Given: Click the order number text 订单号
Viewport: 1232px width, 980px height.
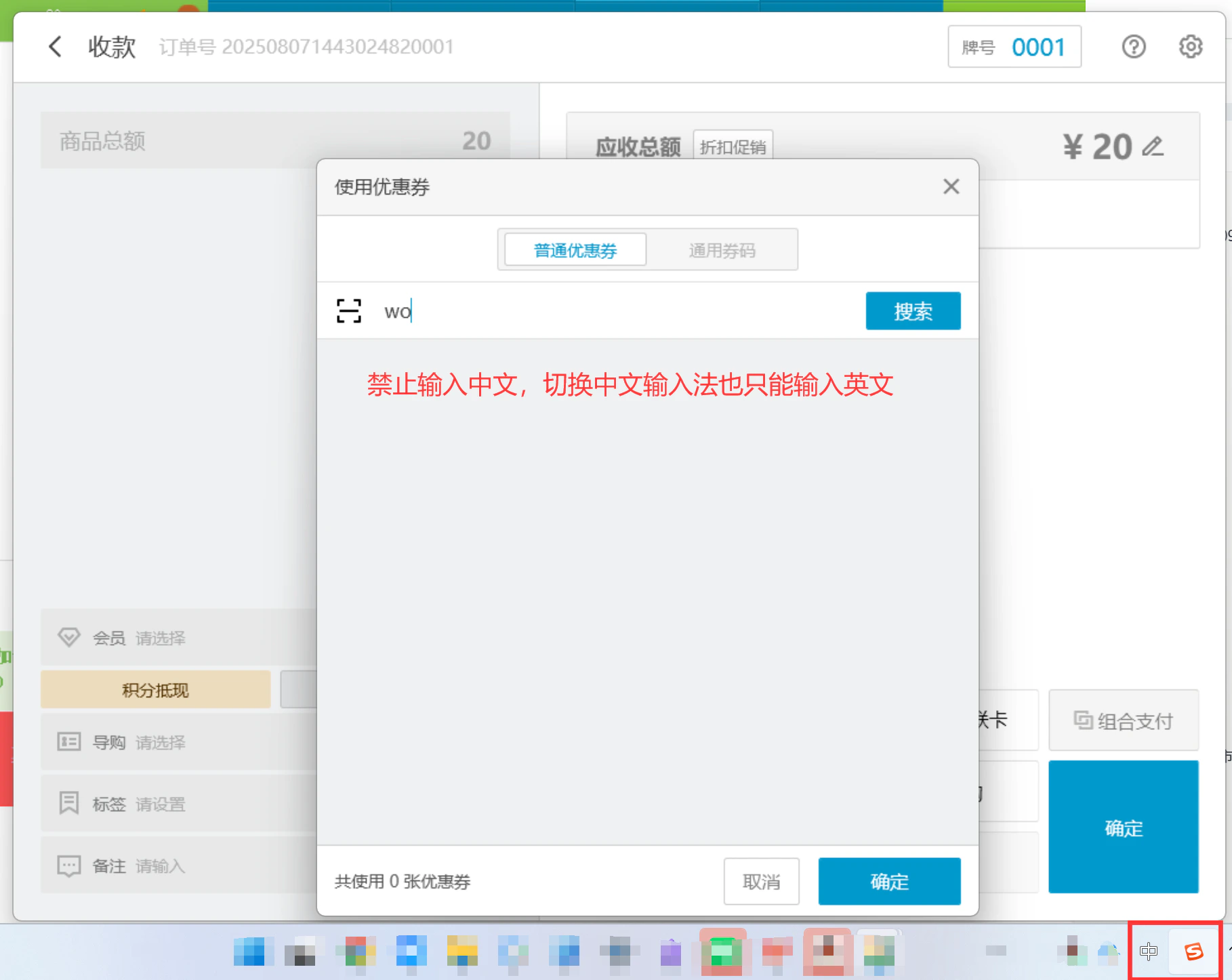Looking at the screenshot, I should pos(306,47).
